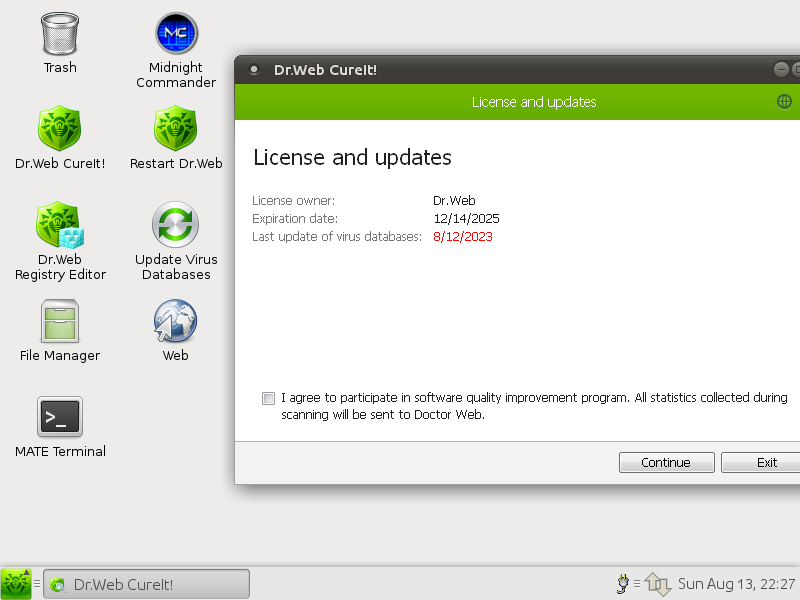Launch Midnight Commander from desktop

click(x=176, y=34)
